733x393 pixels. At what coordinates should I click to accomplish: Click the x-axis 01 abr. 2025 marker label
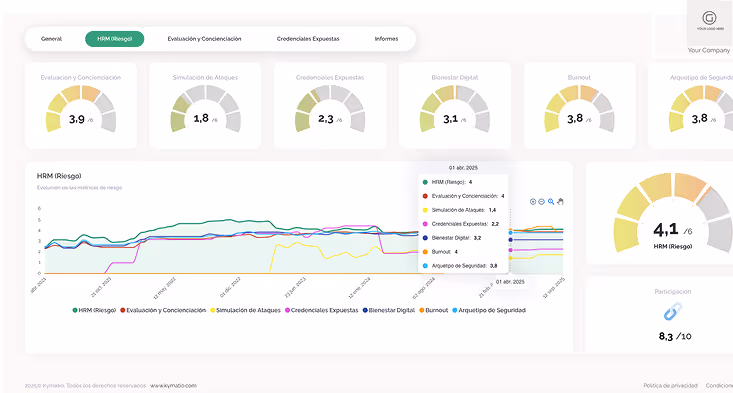[510, 282]
